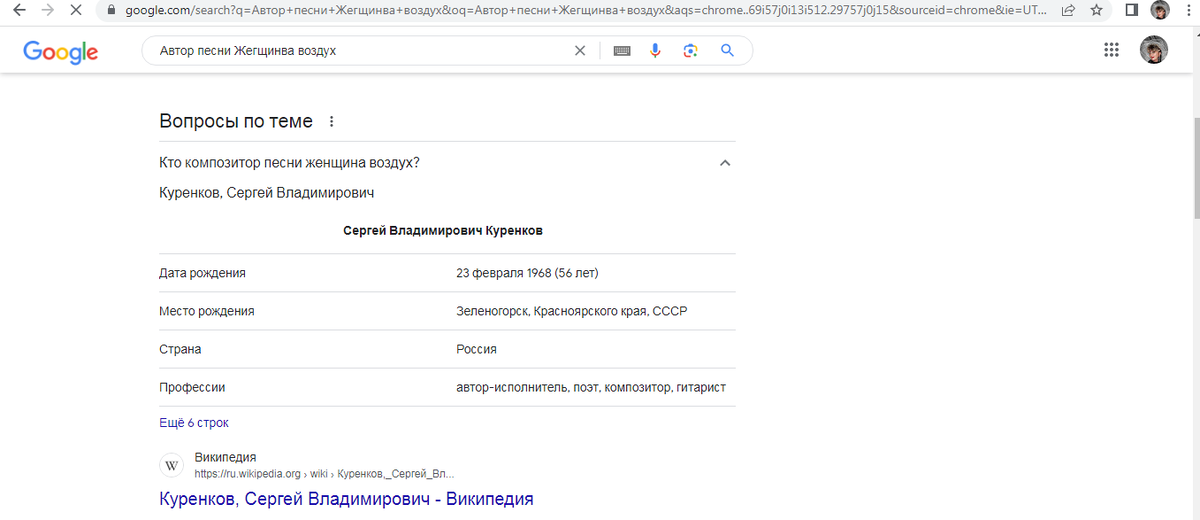Image resolution: width=1200 pixels, height=520 pixels.
Task: Go to Google home via logo
Action: click(x=60, y=51)
